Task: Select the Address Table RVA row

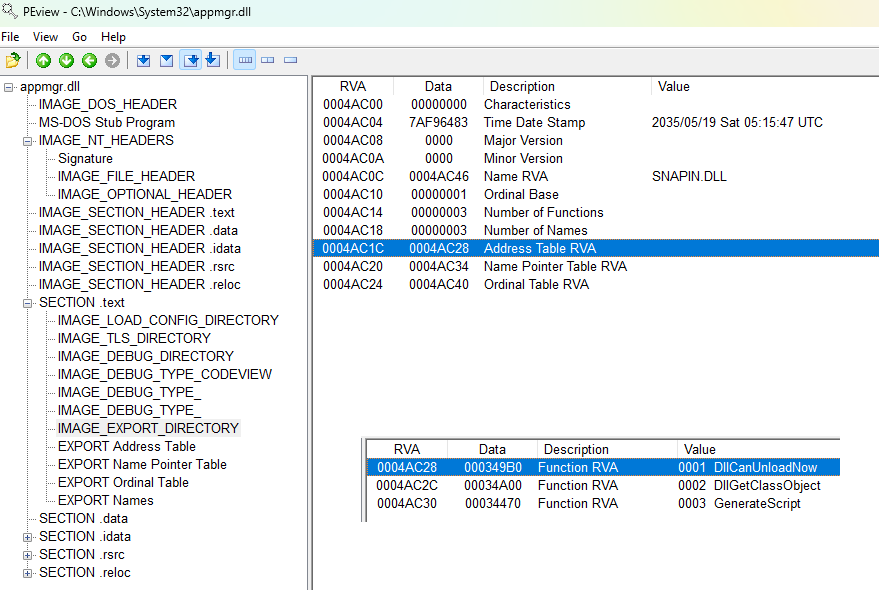Action: 596,248
